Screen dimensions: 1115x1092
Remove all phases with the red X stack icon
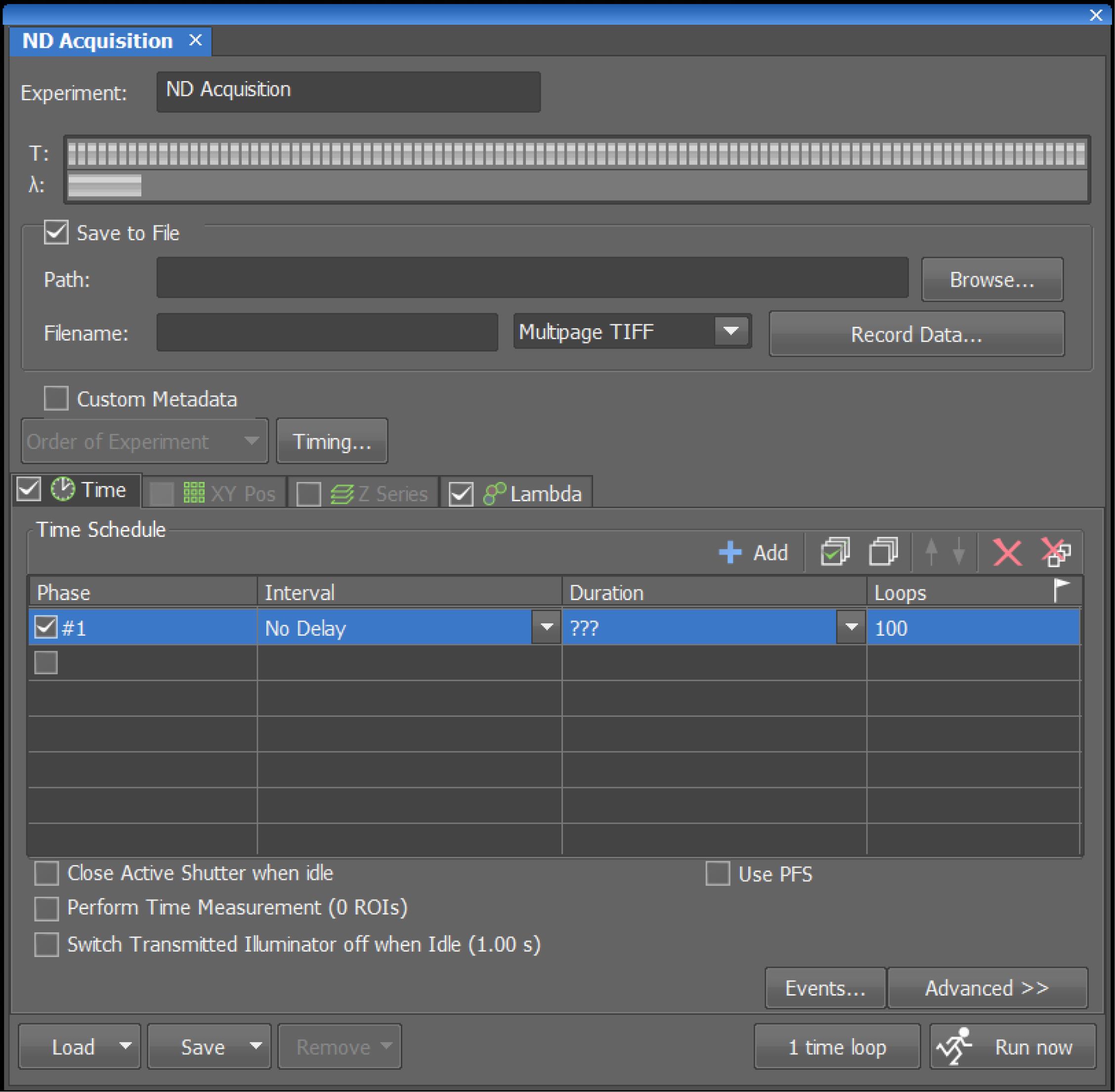1055,552
